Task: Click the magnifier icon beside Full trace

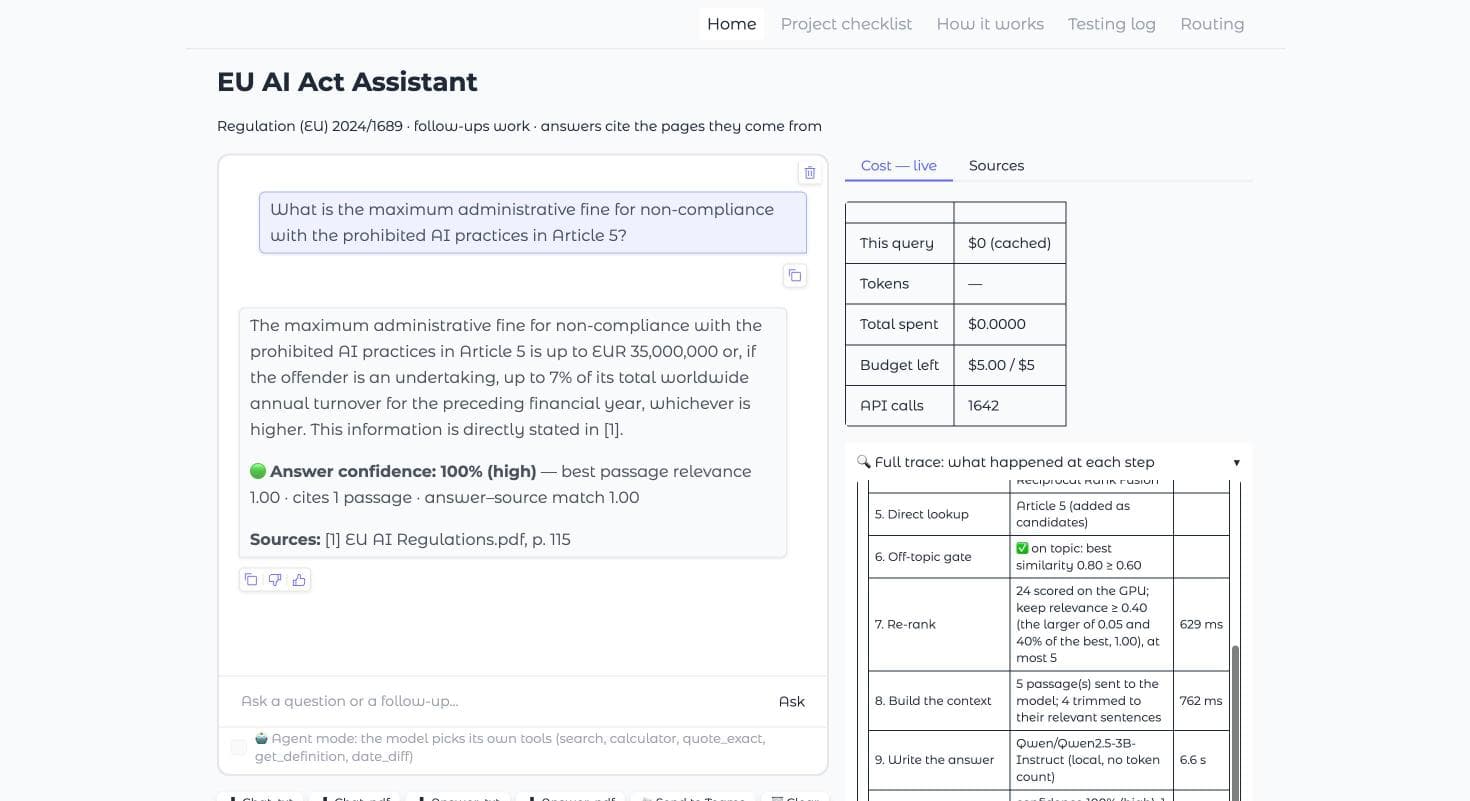Action: (864, 462)
